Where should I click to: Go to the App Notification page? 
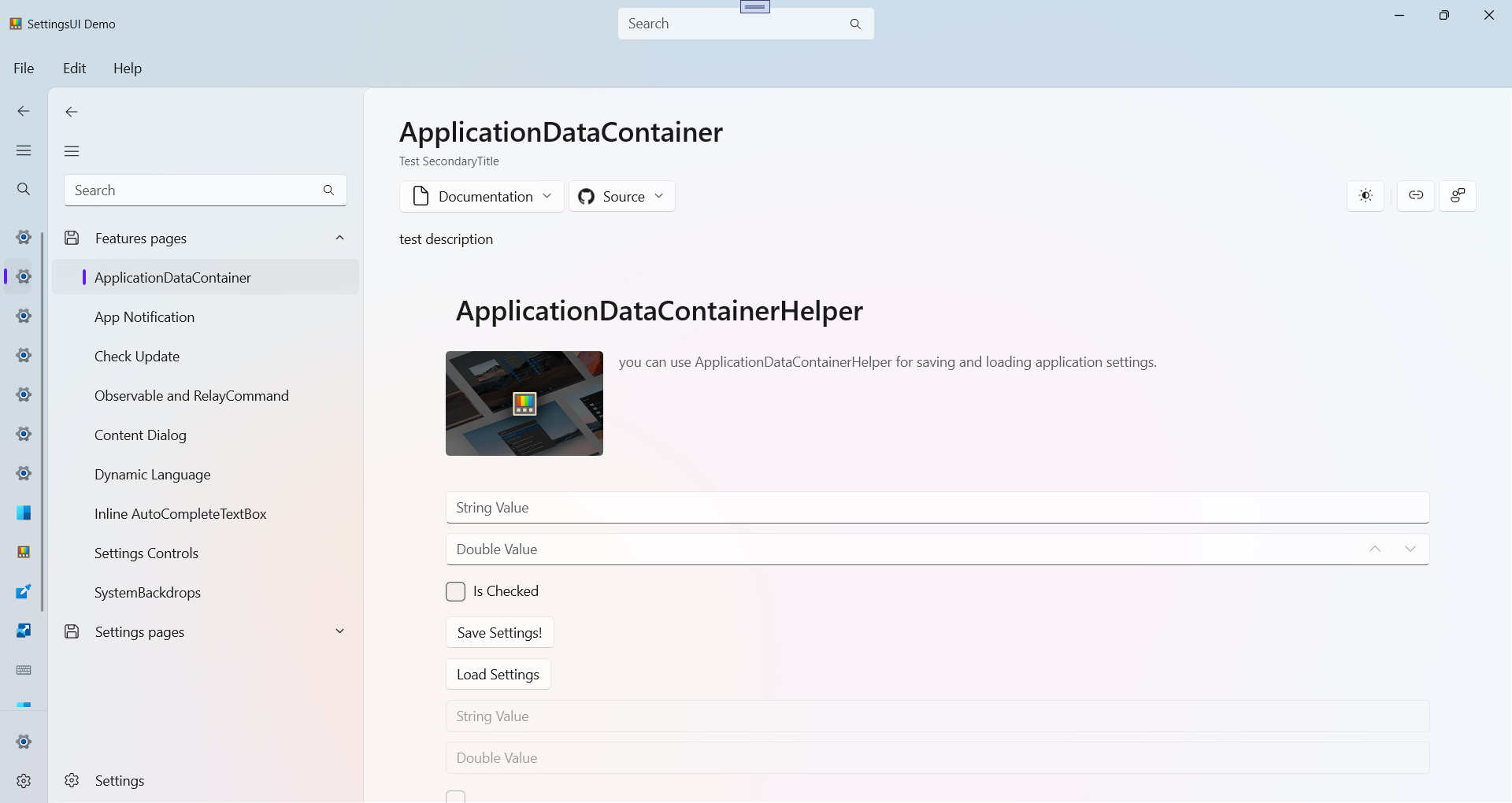[x=206, y=316]
